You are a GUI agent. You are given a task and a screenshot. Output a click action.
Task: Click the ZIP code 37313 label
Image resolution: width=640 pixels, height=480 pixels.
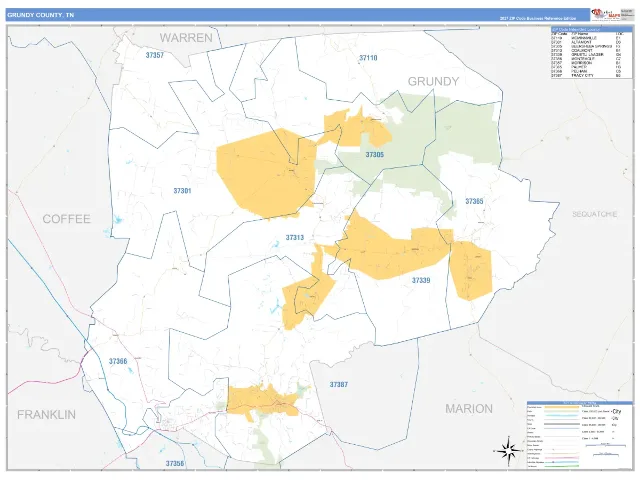coord(295,237)
